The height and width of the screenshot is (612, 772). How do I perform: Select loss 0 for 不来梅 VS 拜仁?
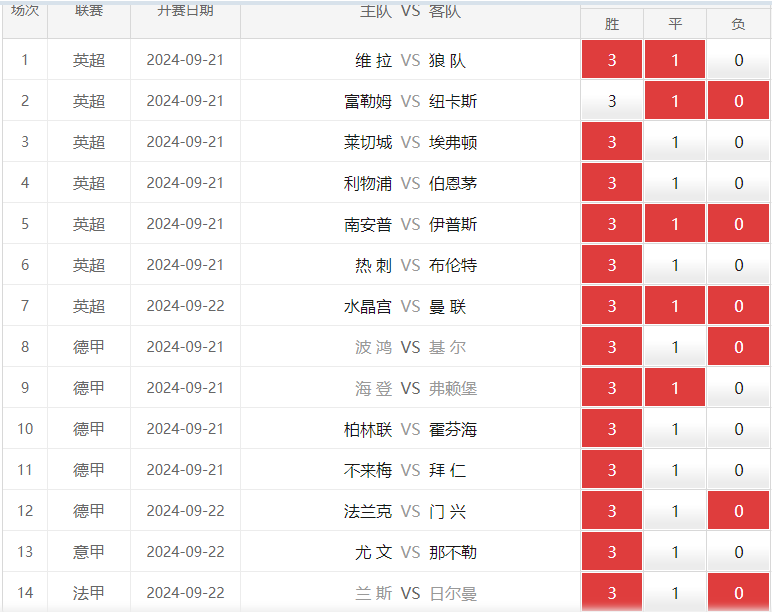pos(738,470)
